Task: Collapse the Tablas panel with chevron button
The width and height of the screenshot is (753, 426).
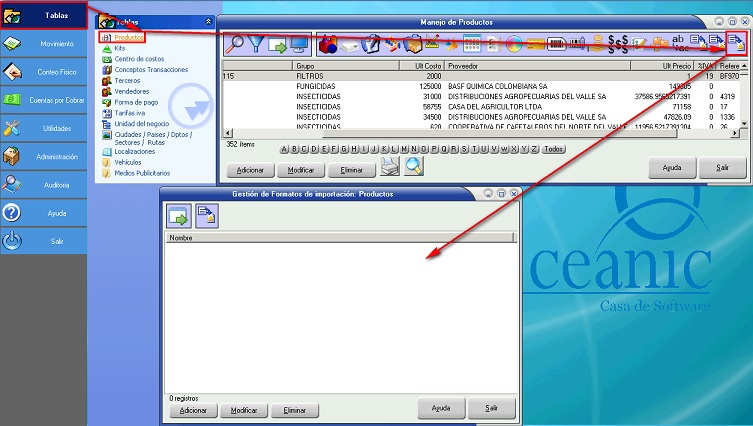Action: tap(208, 21)
